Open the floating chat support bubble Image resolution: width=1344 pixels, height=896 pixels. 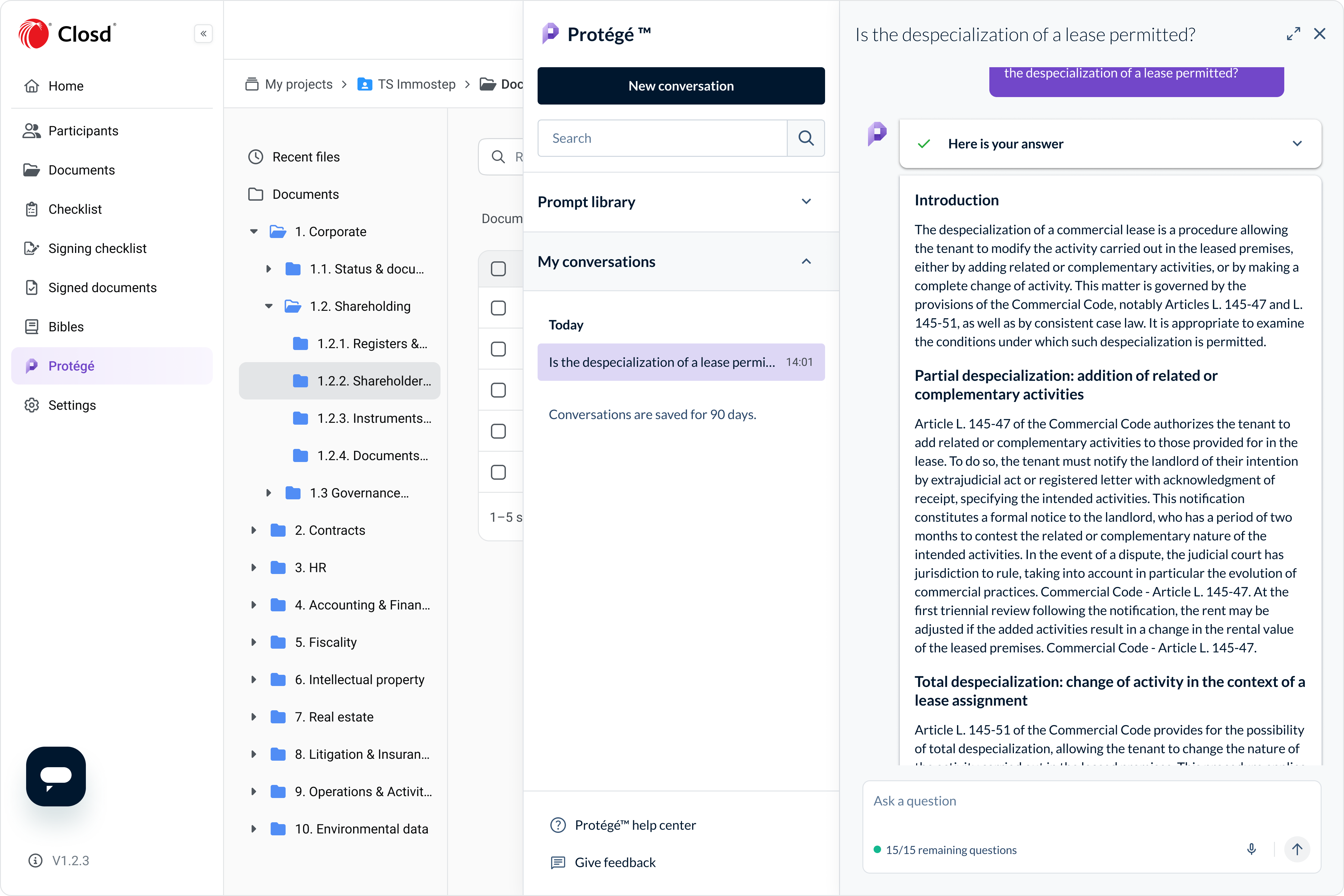pyautogui.click(x=56, y=776)
